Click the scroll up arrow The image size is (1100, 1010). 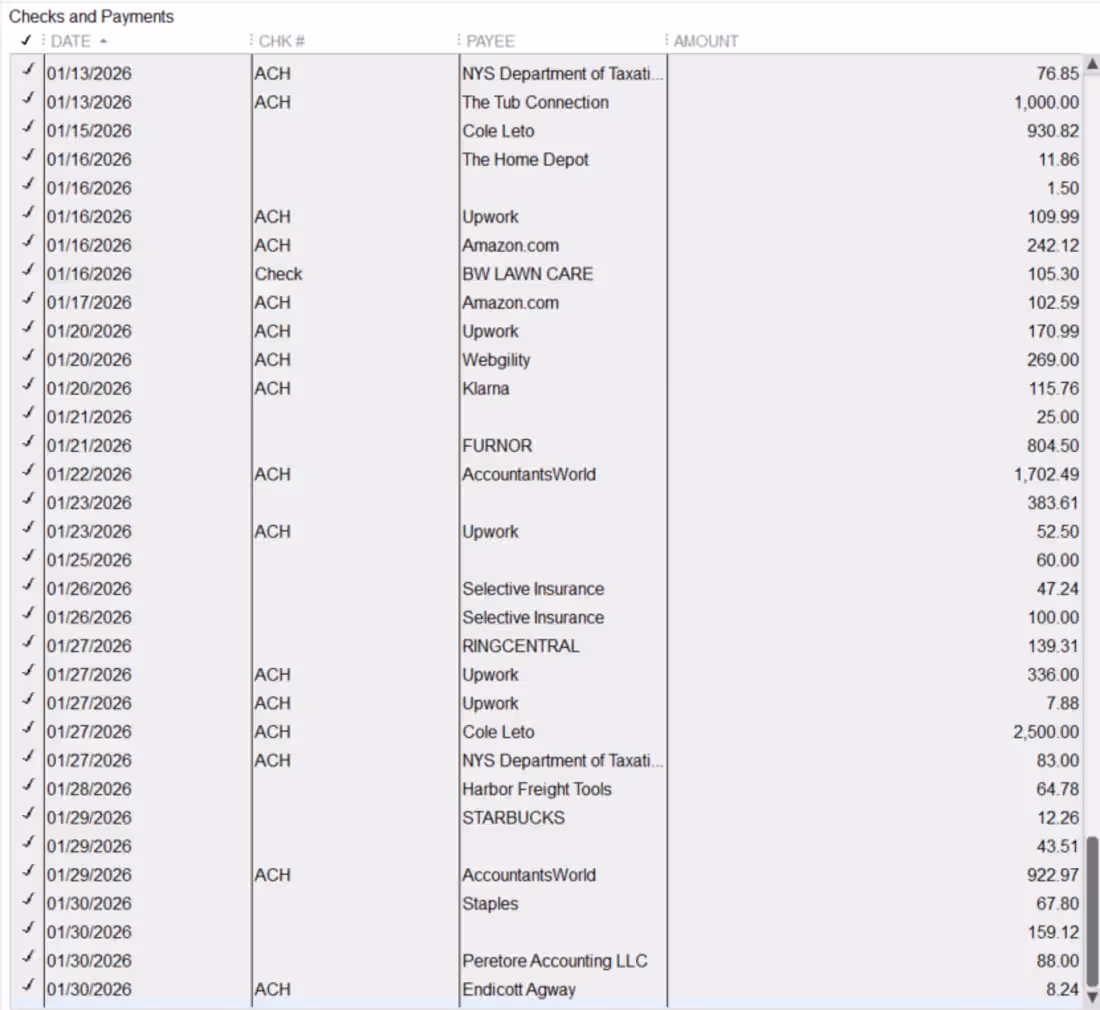coord(1092,65)
